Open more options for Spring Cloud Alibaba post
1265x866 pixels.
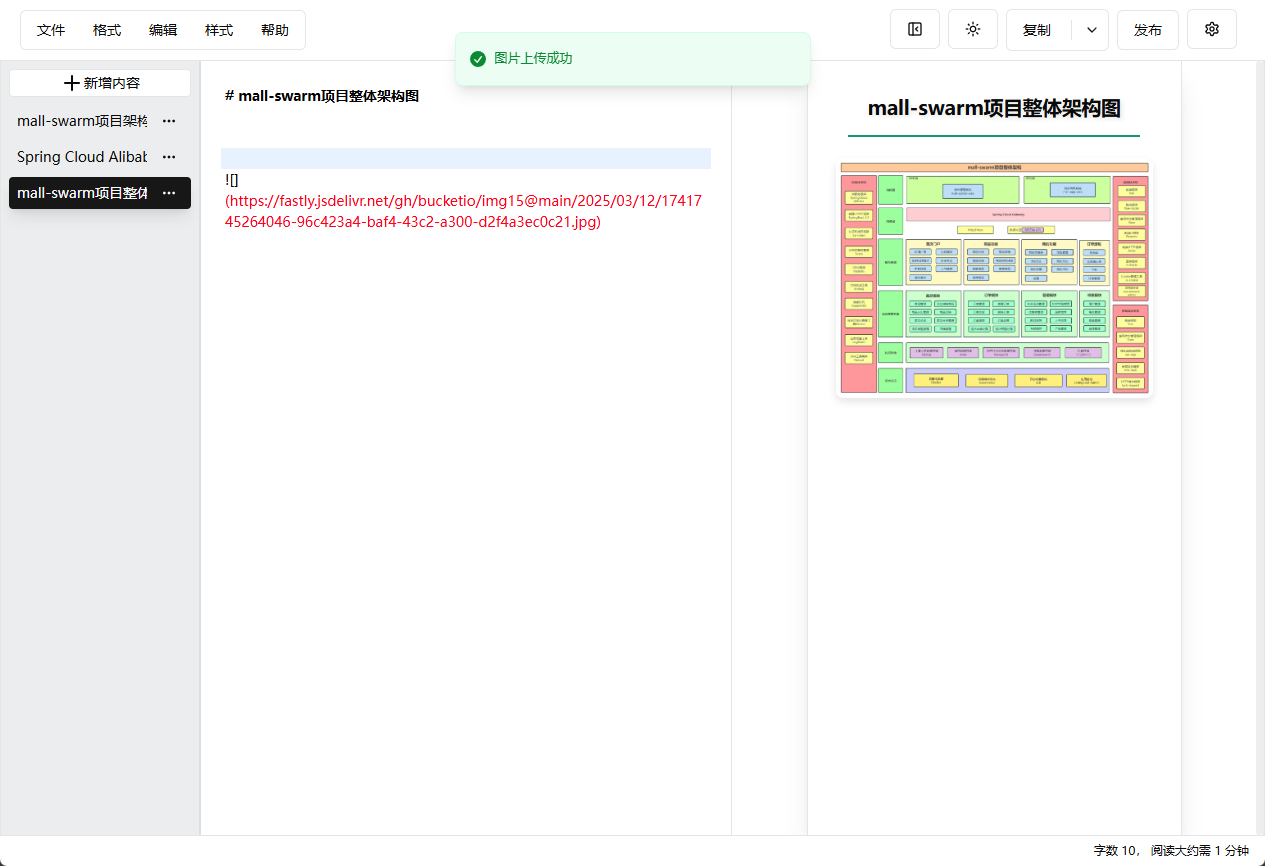(169, 157)
